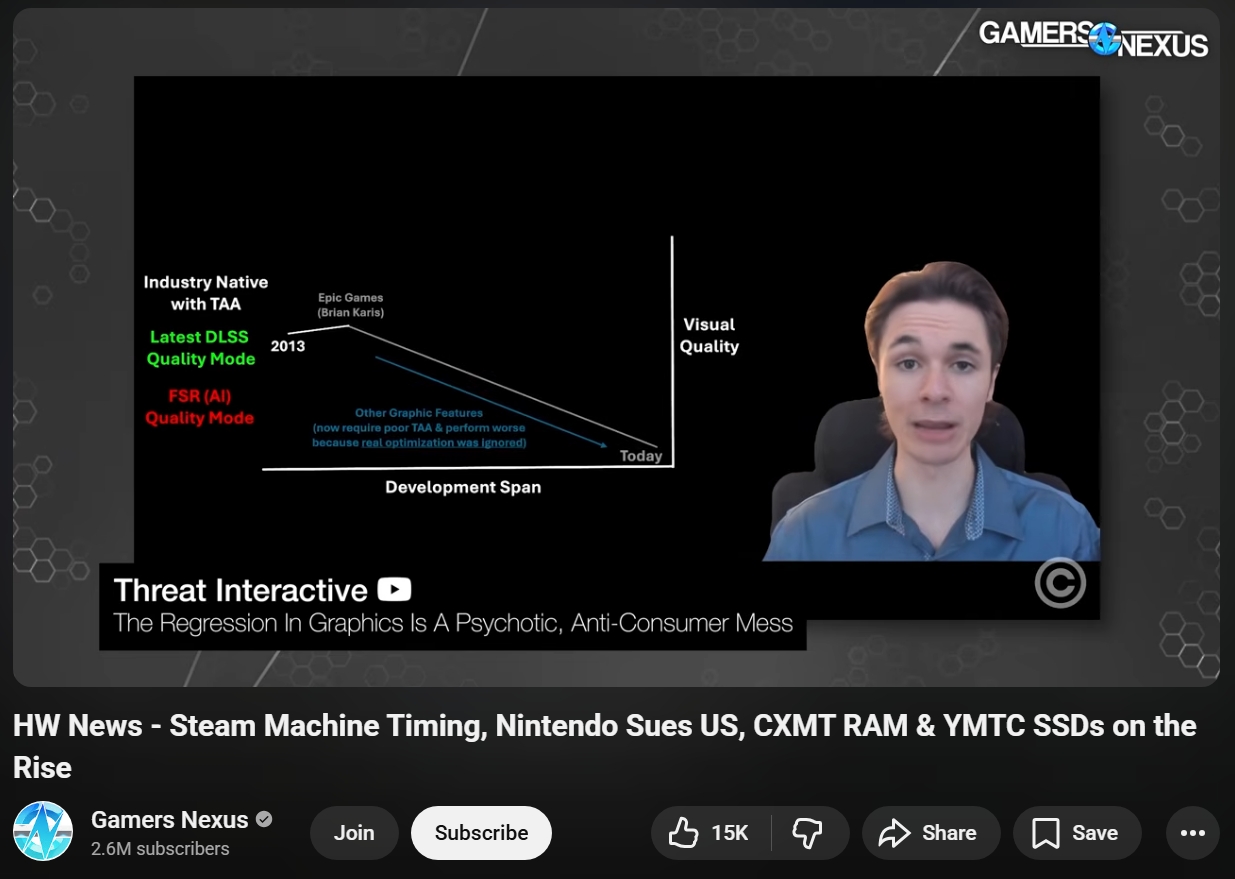Click the video player frame

tap(616, 347)
